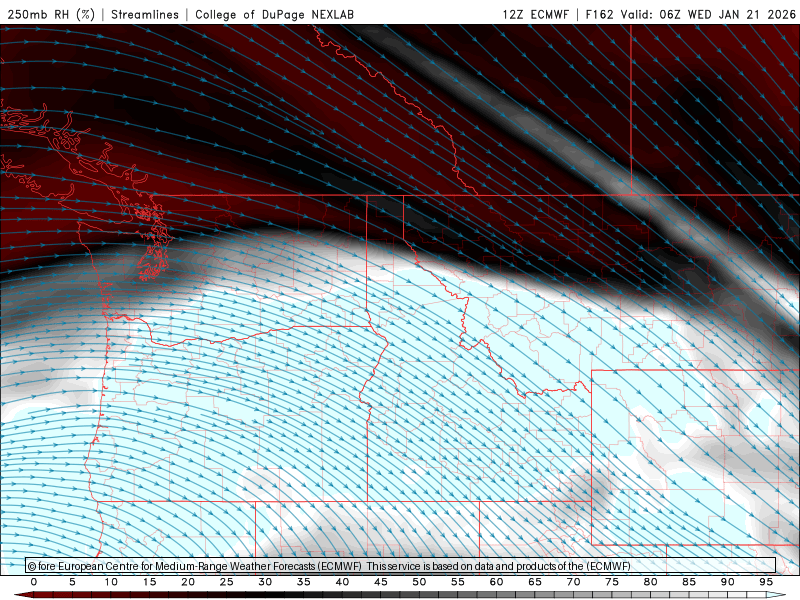Click the '65' value on the legend
Viewport: 800px width, 600px height.
tap(535, 582)
